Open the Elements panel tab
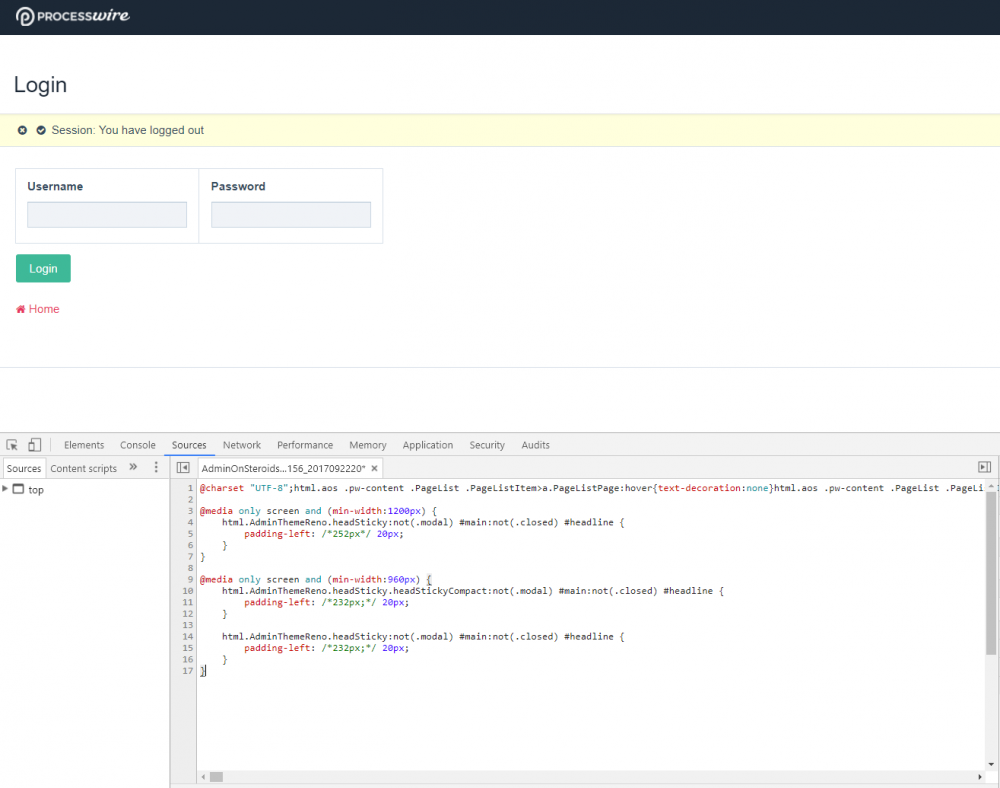This screenshot has width=1000, height=788. [84, 445]
